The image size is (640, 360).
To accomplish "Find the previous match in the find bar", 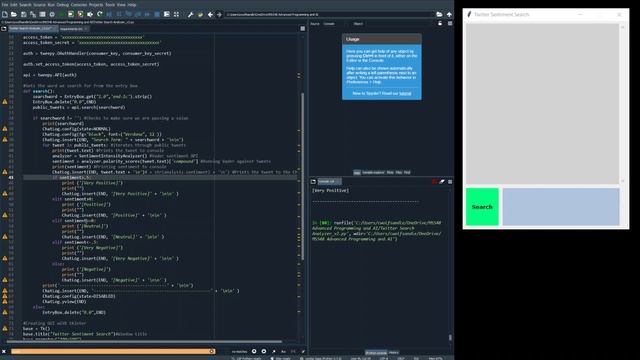I will [254, 351].
